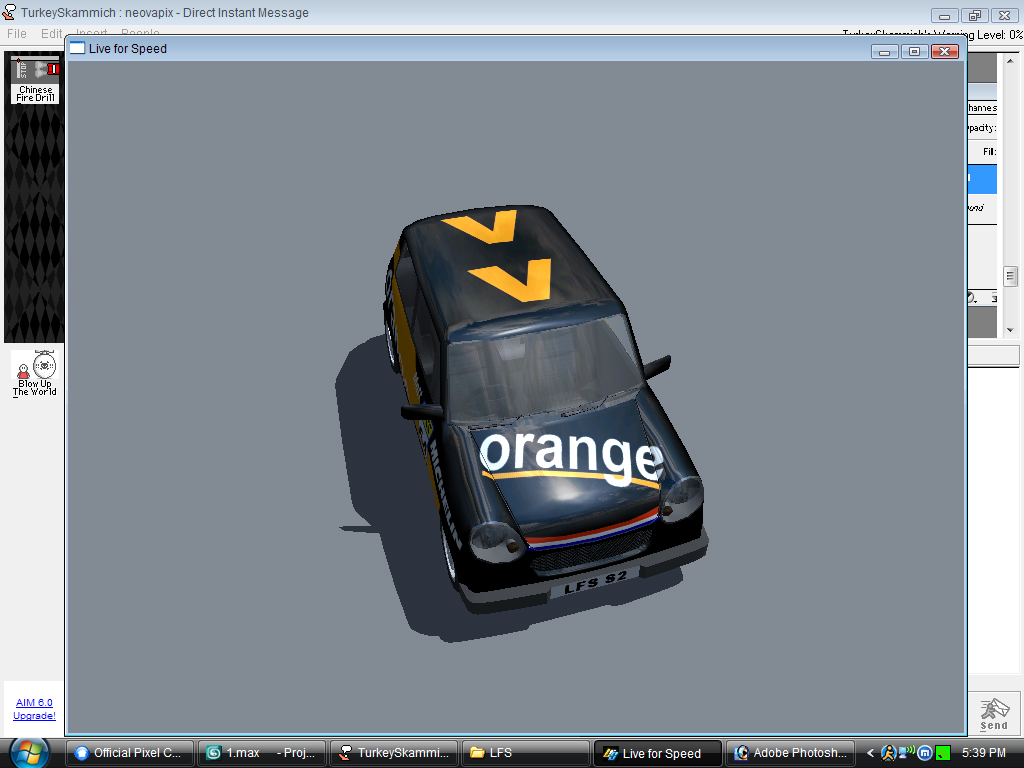Click AIM conversation scrollbar up arrow
The width and height of the screenshot is (1024, 768).
1010,61
